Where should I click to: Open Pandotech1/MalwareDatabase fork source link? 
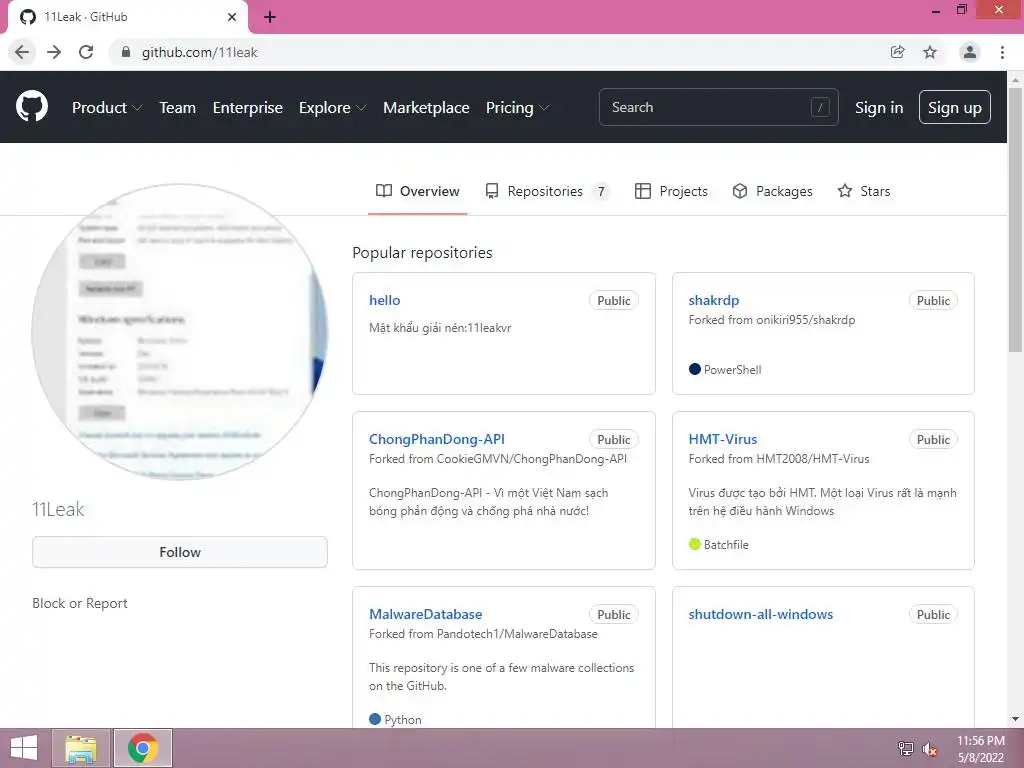517,633
